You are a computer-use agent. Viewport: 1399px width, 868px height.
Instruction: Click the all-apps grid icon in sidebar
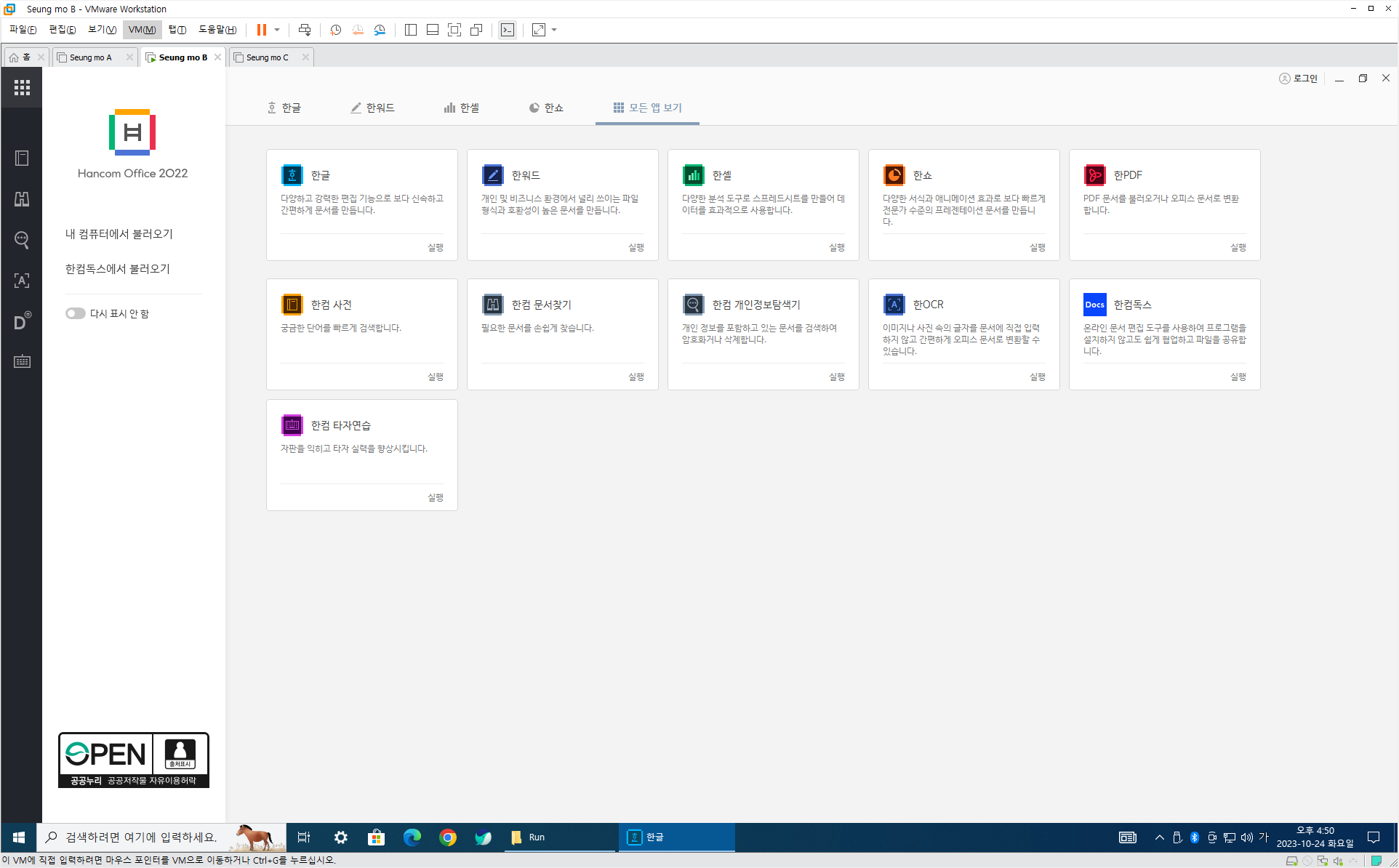click(22, 87)
